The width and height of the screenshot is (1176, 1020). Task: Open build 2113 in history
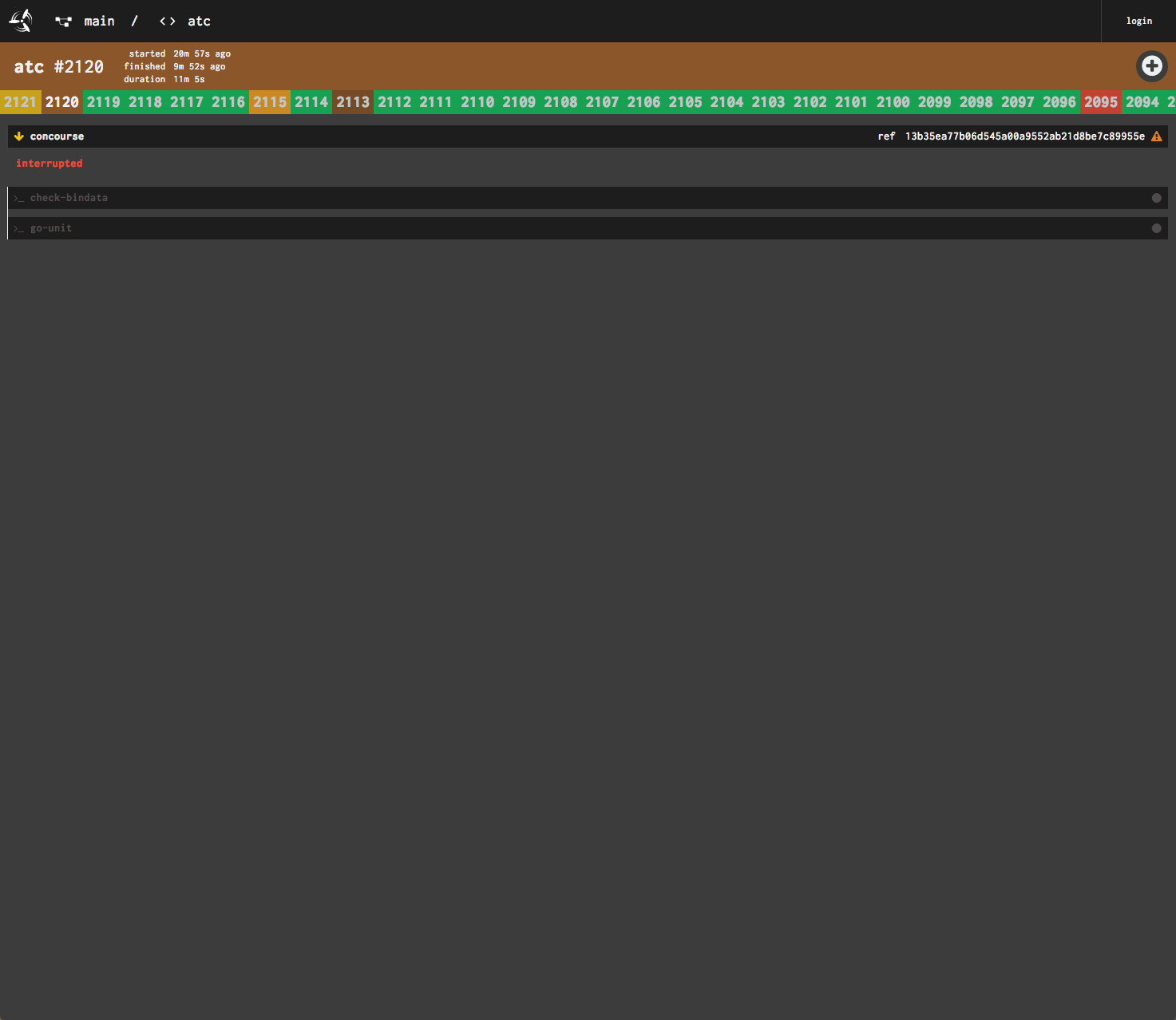click(x=352, y=102)
